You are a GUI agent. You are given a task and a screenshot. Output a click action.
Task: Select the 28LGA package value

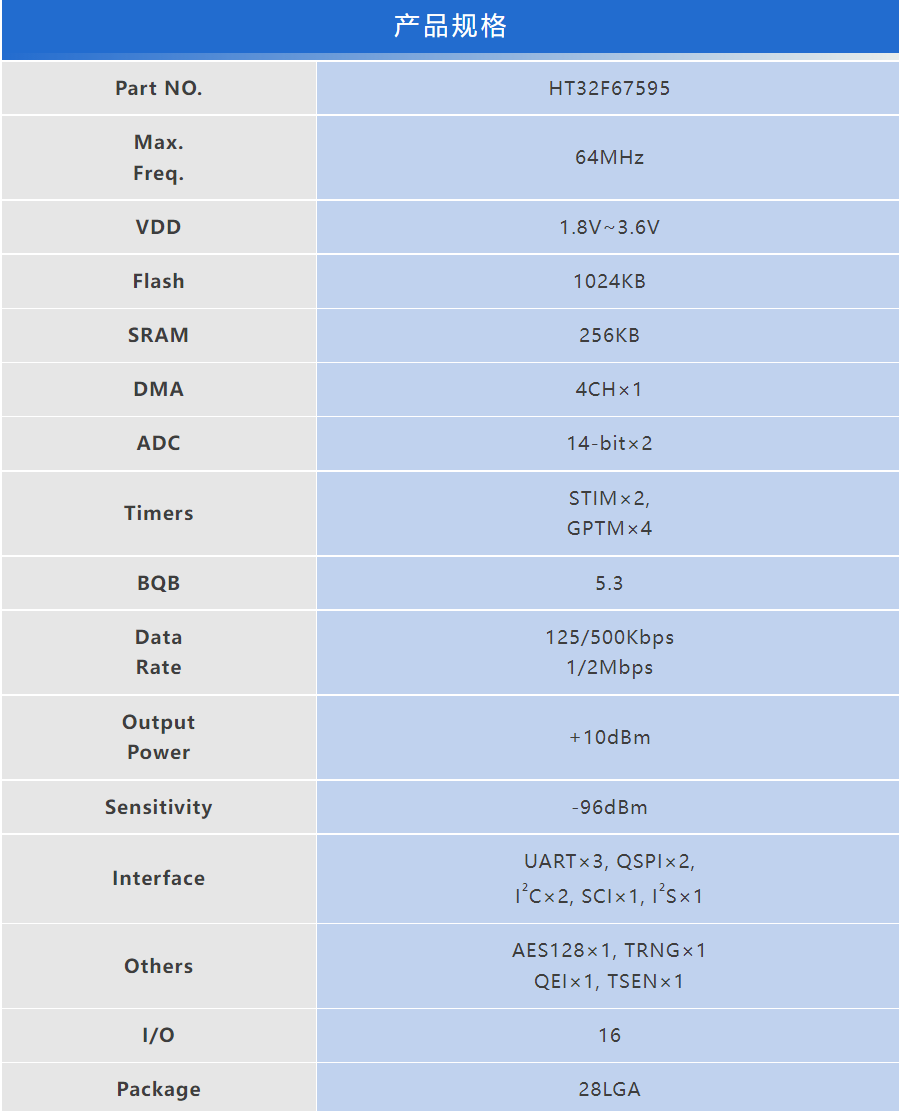tap(609, 1089)
